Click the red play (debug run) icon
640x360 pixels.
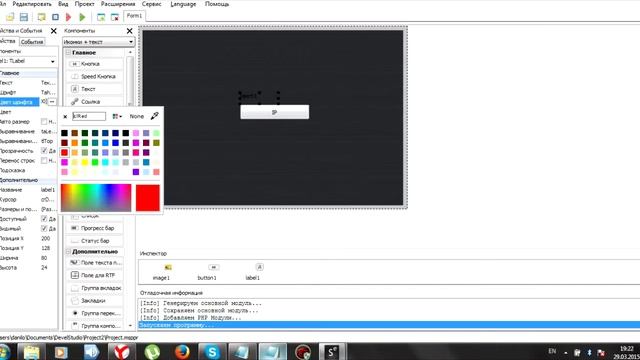pyautogui.click(x=69, y=17)
